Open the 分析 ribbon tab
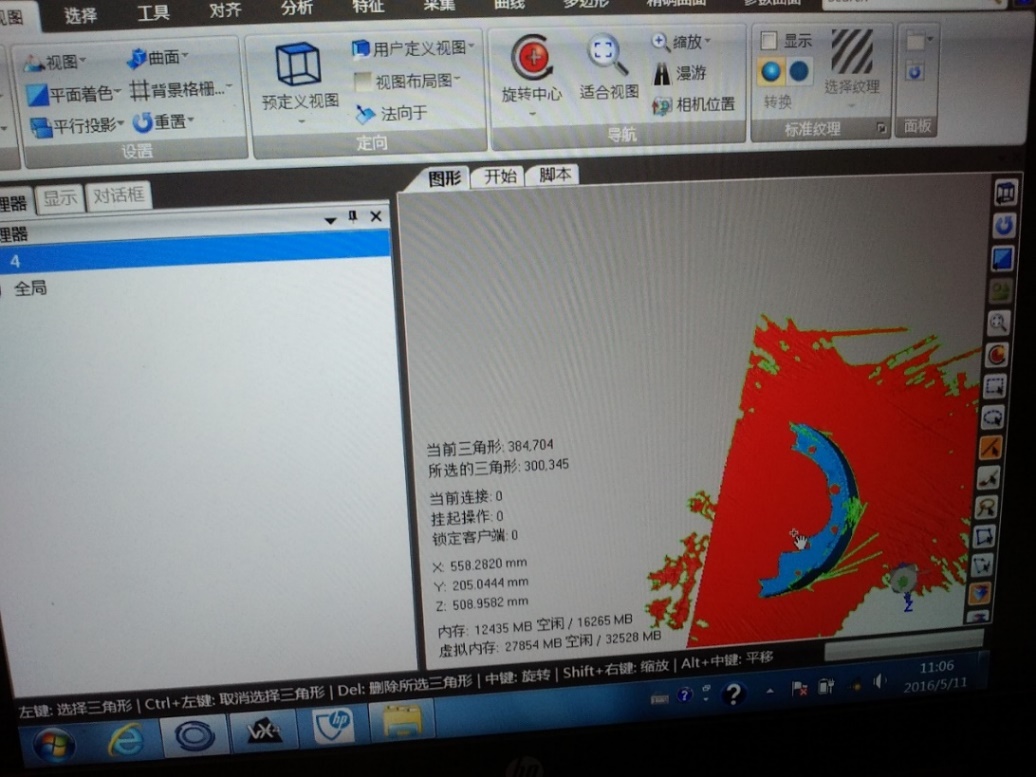The width and height of the screenshot is (1036, 777). [x=297, y=8]
